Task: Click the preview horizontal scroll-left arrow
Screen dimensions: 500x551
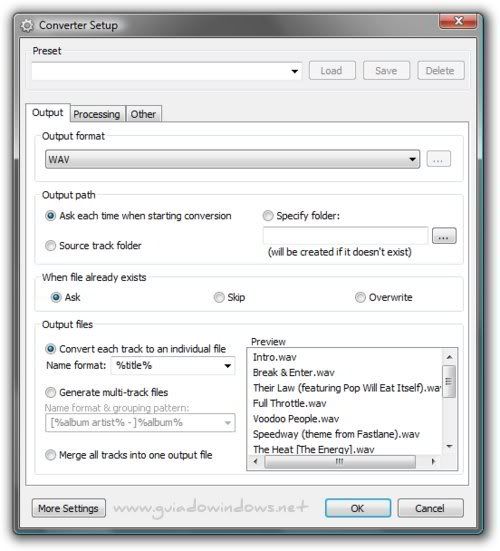Action: pyautogui.click(x=255, y=461)
